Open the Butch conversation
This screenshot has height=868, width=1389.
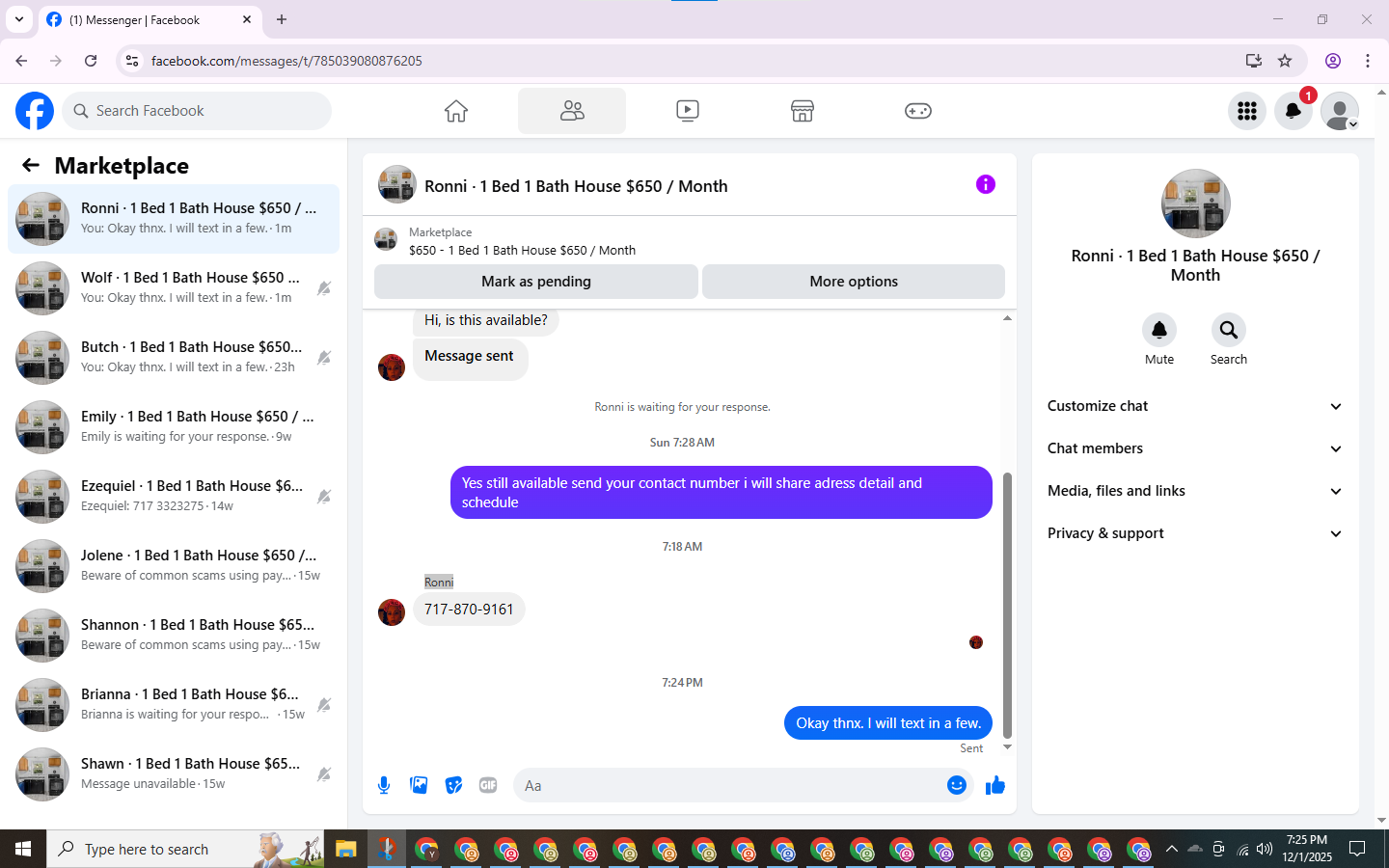pos(174,358)
